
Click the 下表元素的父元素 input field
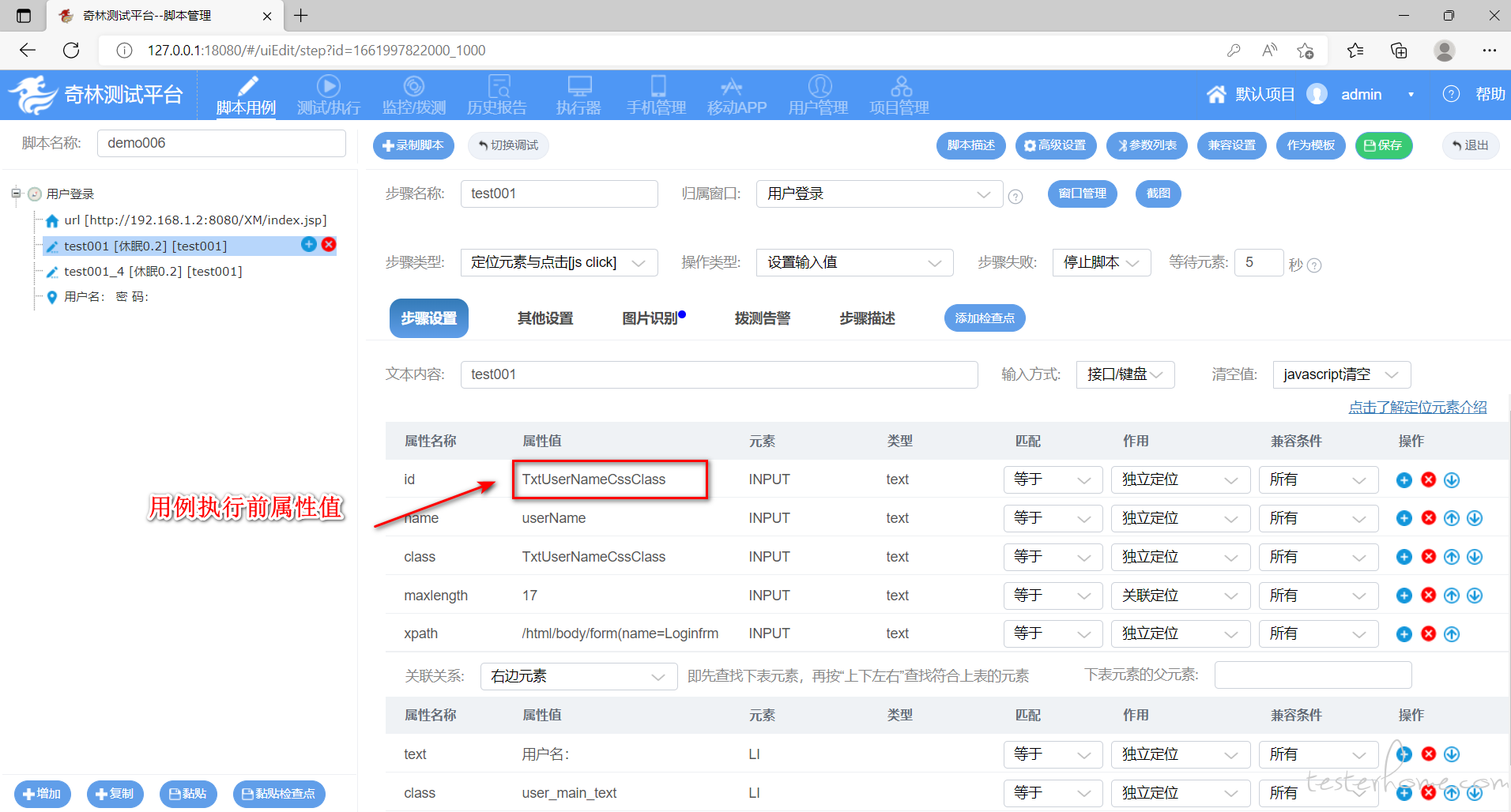pos(1313,675)
